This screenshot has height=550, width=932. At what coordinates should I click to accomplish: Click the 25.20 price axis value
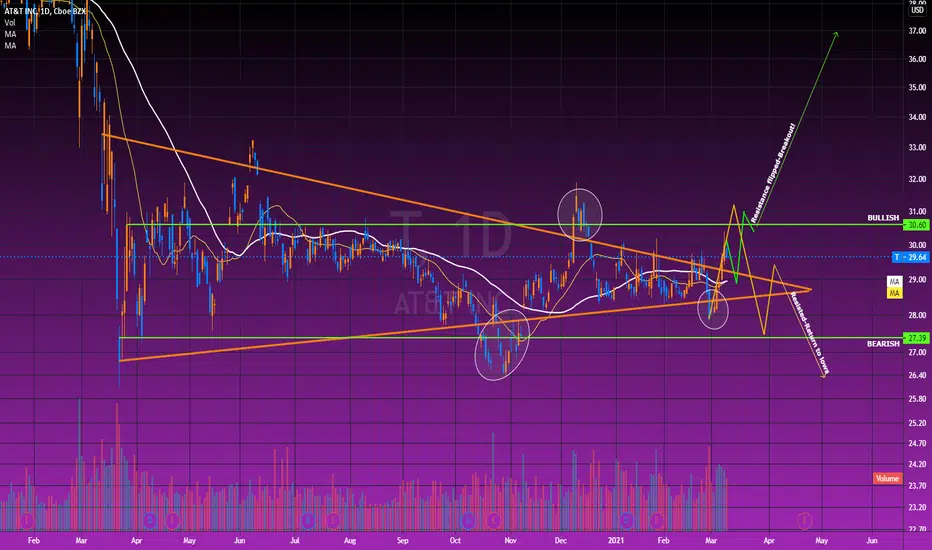(x=917, y=423)
